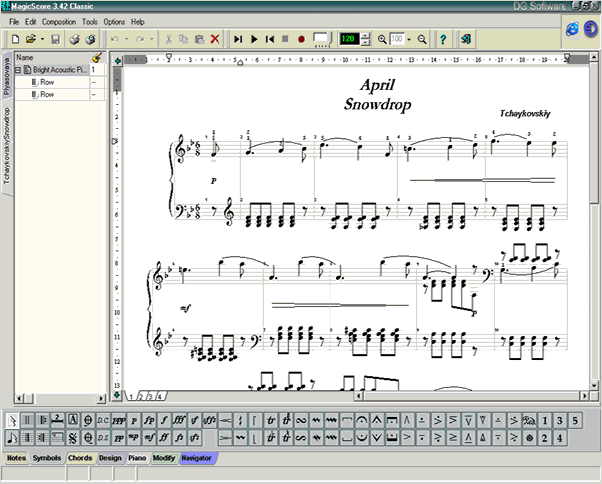Select the ff dynamics symbol
The image size is (602, 484).
(x=164, y=438)
